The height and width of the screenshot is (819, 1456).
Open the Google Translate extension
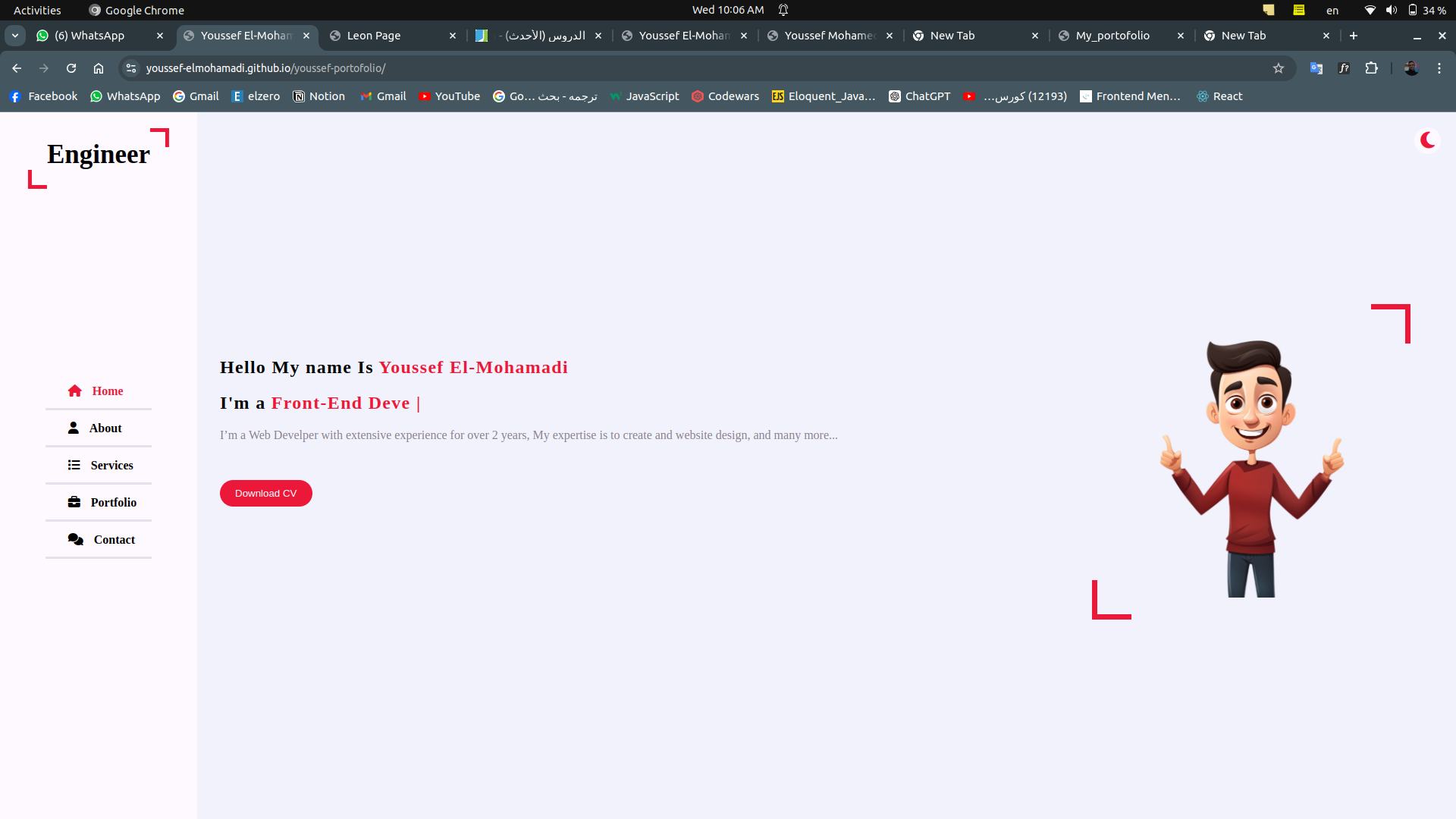1316,68
